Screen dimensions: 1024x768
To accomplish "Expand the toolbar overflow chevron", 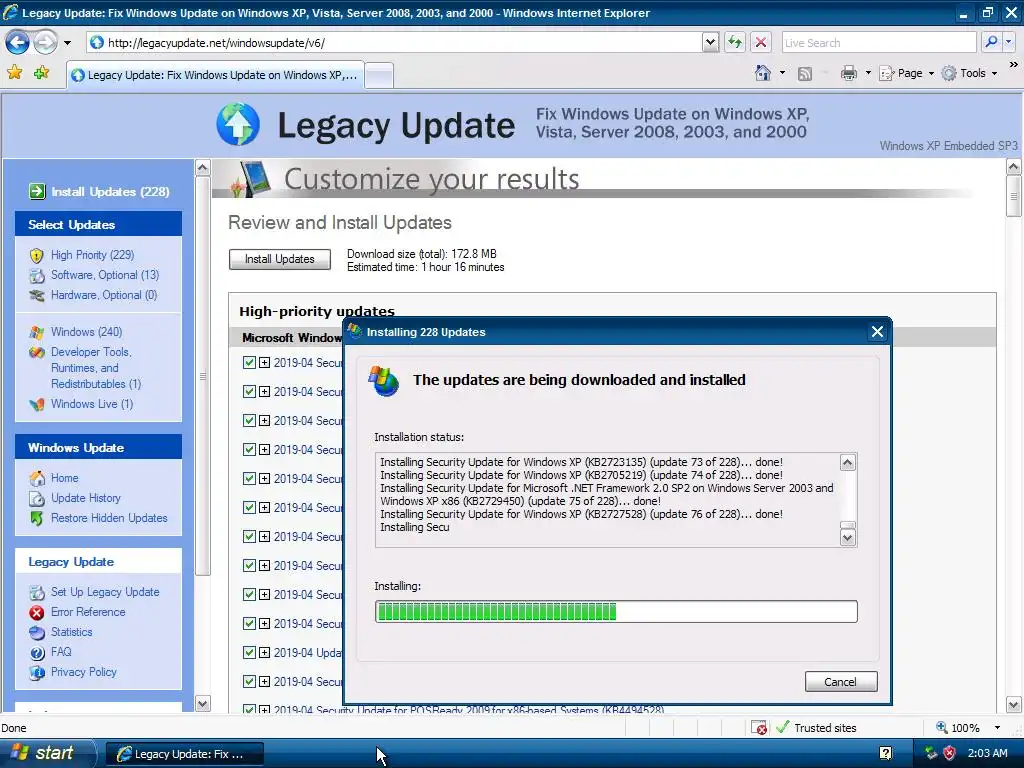I will 1014,65.
